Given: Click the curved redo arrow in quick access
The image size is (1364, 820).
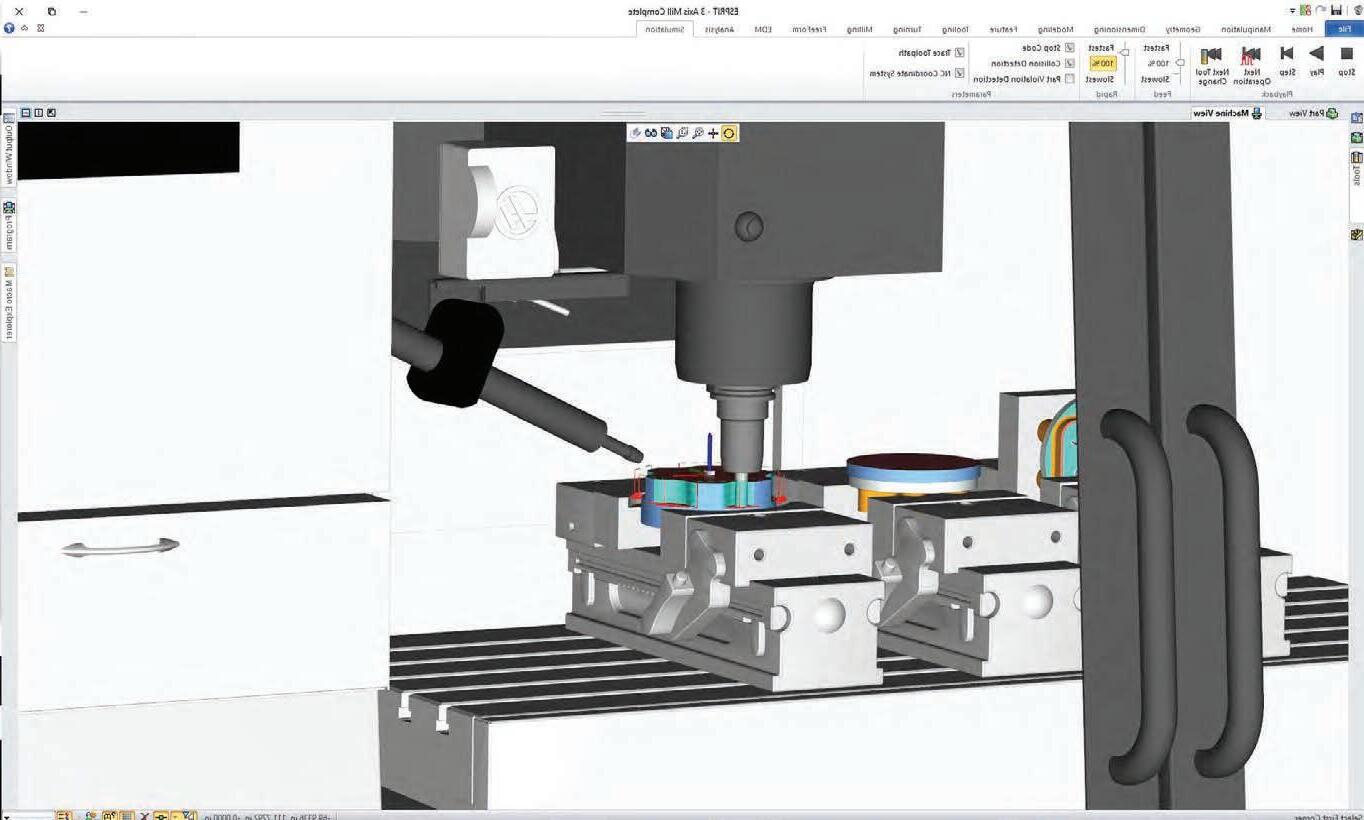Looking at the screenshot, I should 1320,10.
